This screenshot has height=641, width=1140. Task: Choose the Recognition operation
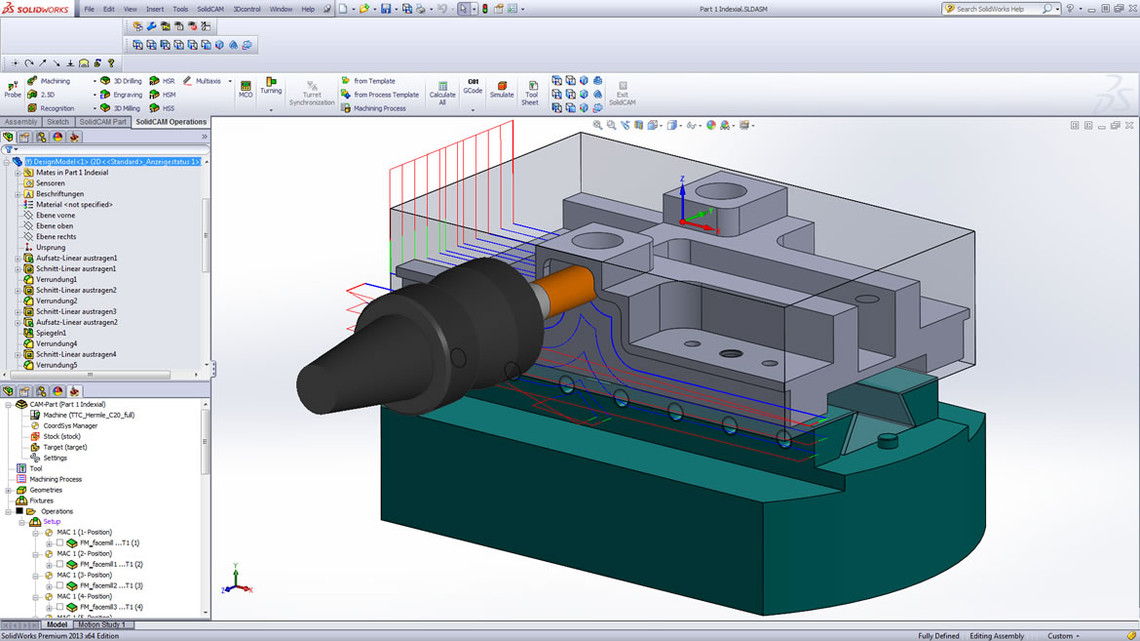pyautogui.click(x=51, y=108)
